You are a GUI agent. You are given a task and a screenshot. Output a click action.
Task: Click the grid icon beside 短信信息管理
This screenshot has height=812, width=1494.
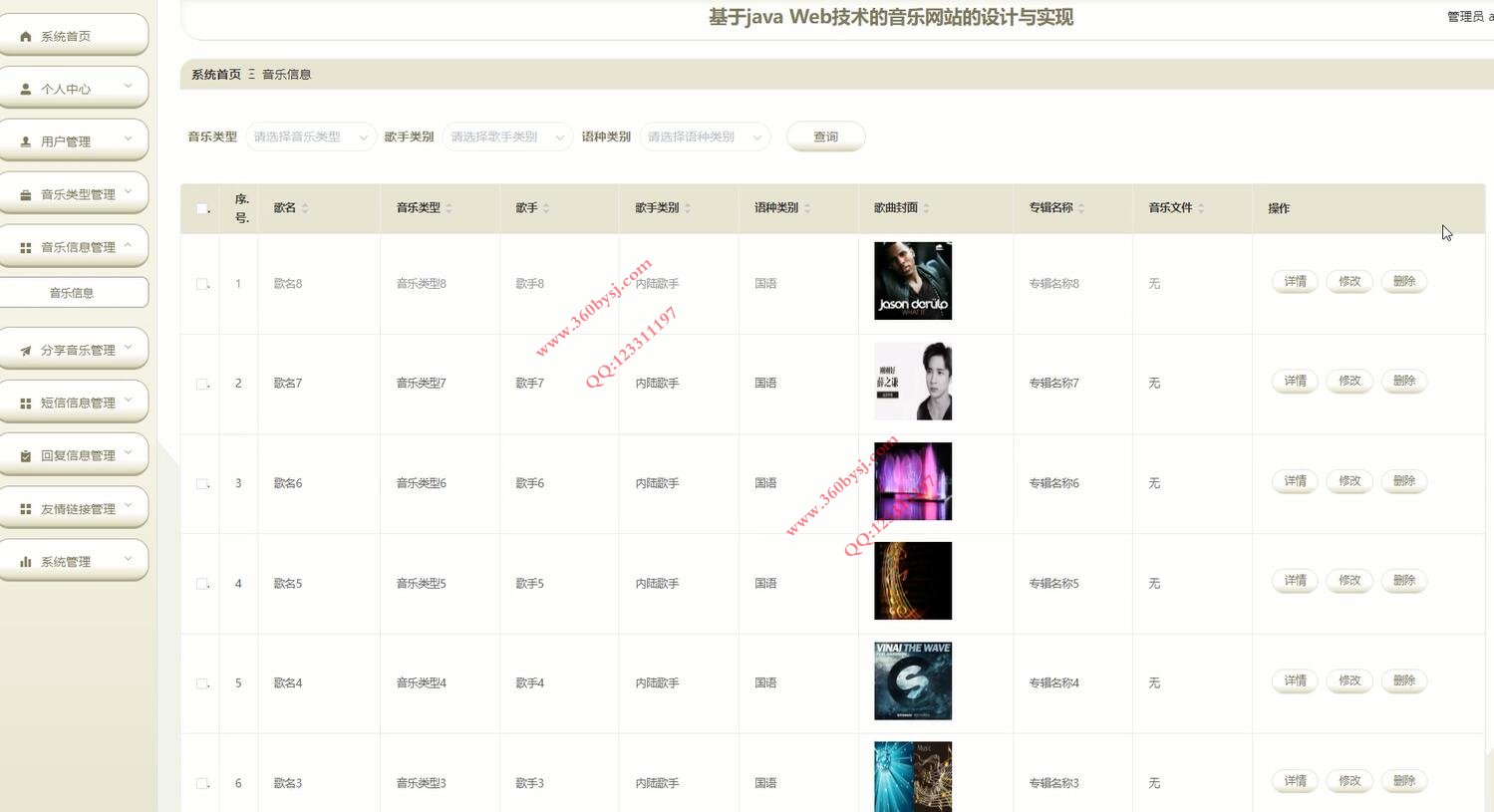[26, 404]
